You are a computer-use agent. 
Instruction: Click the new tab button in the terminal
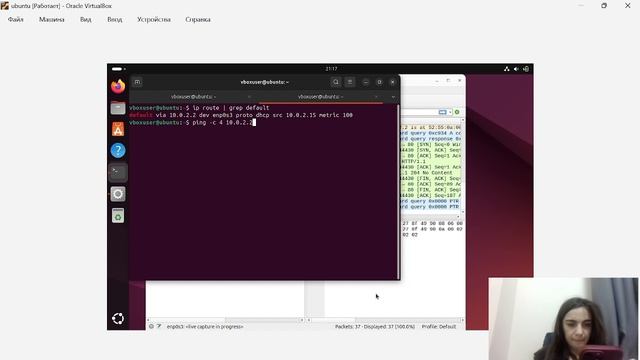138,82
